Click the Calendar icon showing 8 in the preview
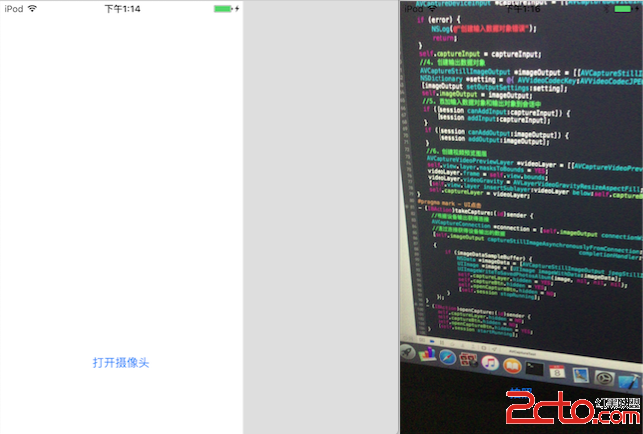Screen dimensions: 643x434 tap(557, 372)
